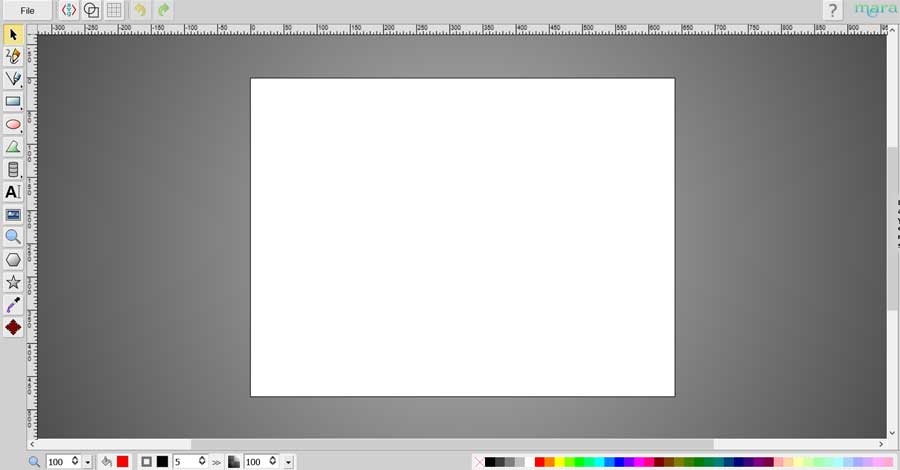900x470 pixels.
Task: Click the mara logo link
Action: click(x=875, y=10)
